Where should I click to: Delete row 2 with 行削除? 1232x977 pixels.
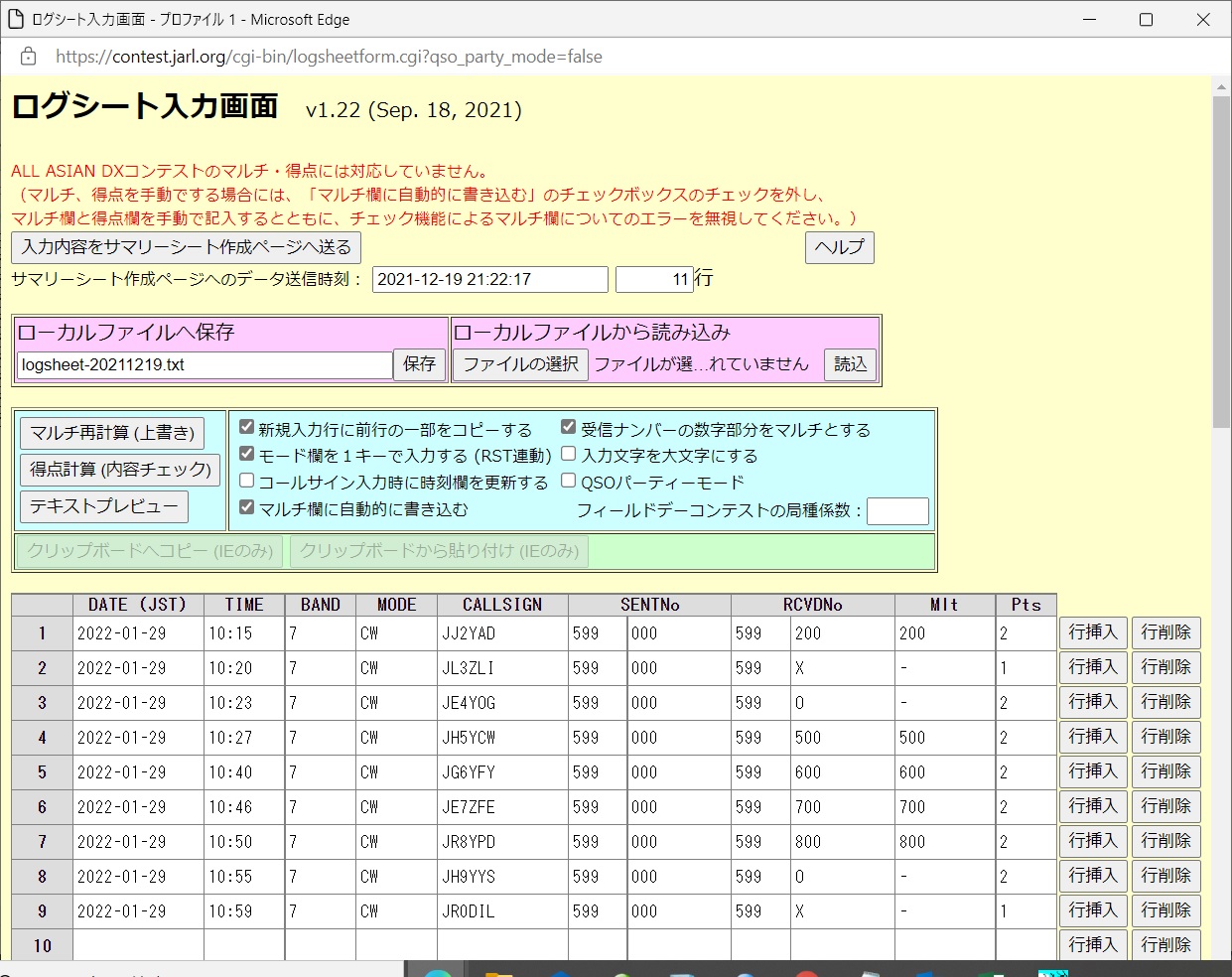1166,667
